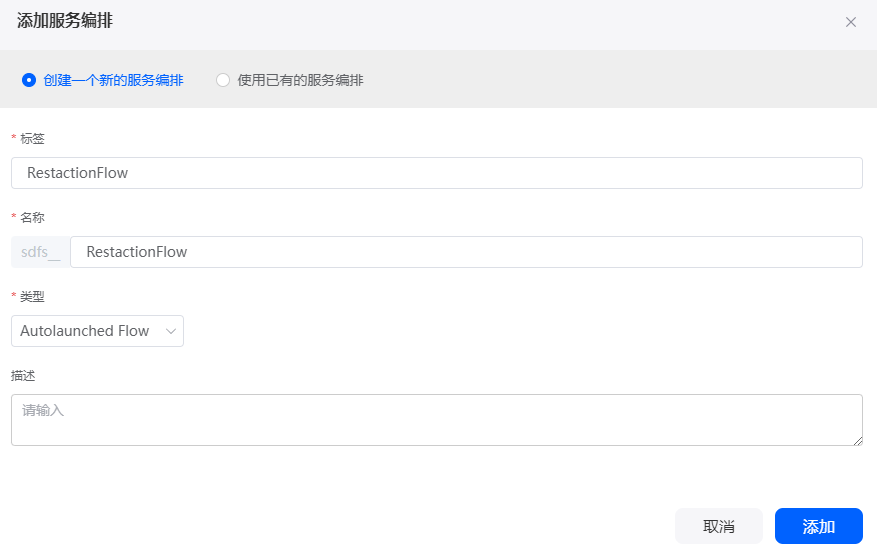
Task: Click the sdfs__ name prefix box
Action: point(41,252)
